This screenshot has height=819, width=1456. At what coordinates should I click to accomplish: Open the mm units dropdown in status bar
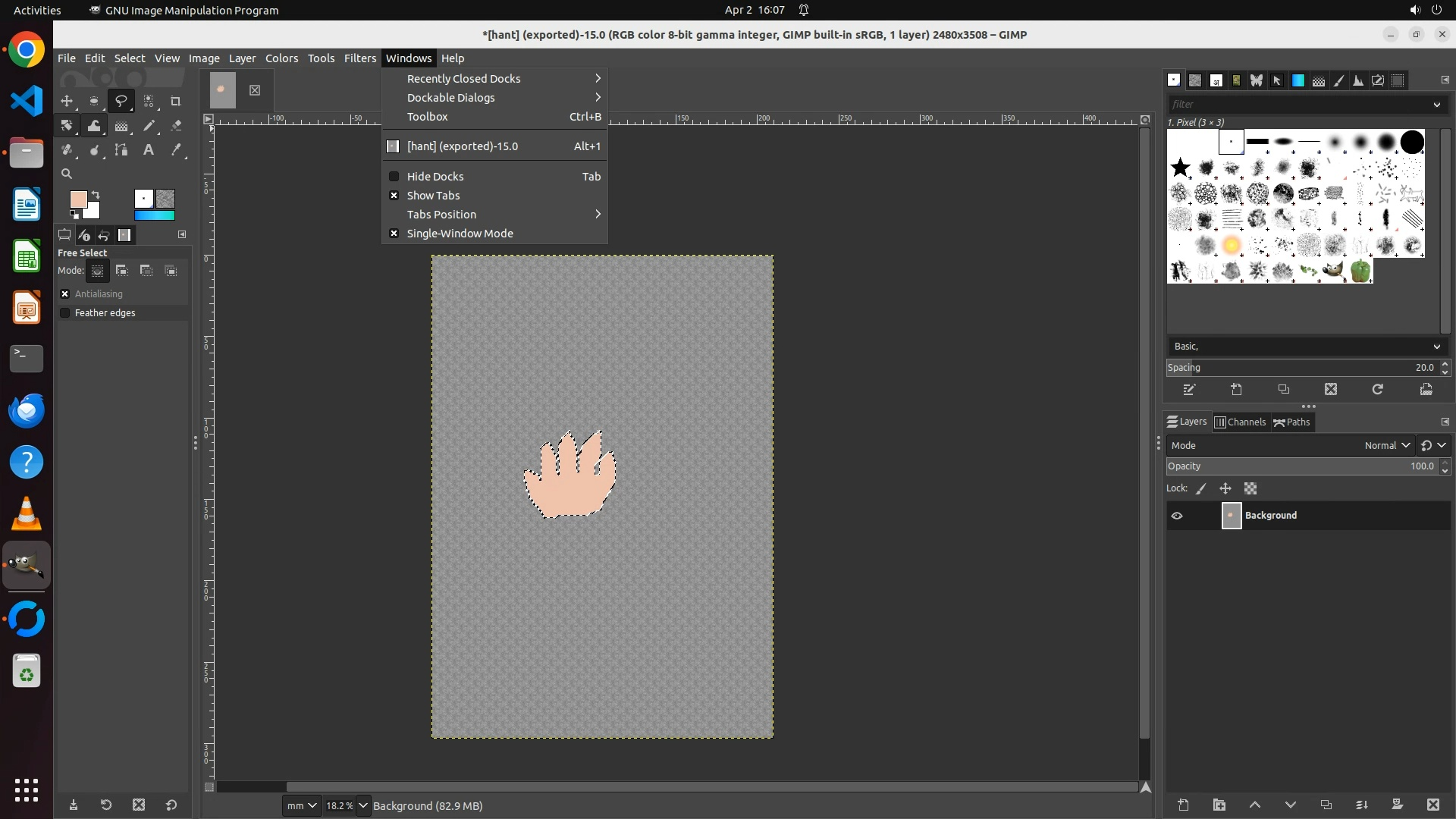(x=301, y=805)
